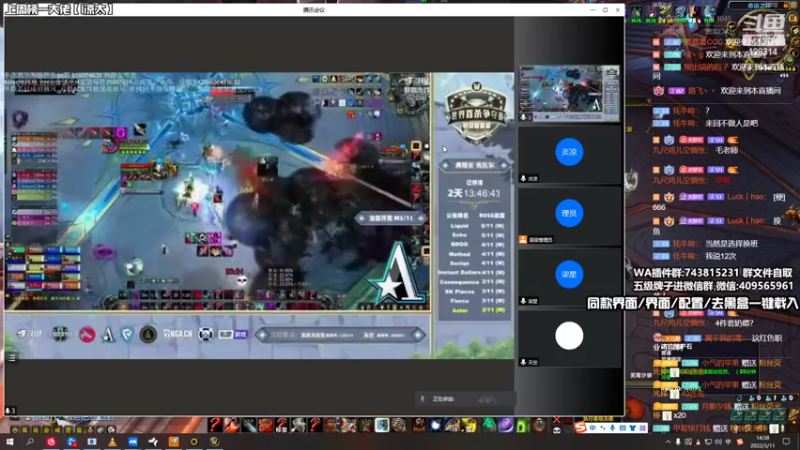This screenshot has width=800, height=450.
Task: Select participant avatar 炎凉
Action: 569,152
